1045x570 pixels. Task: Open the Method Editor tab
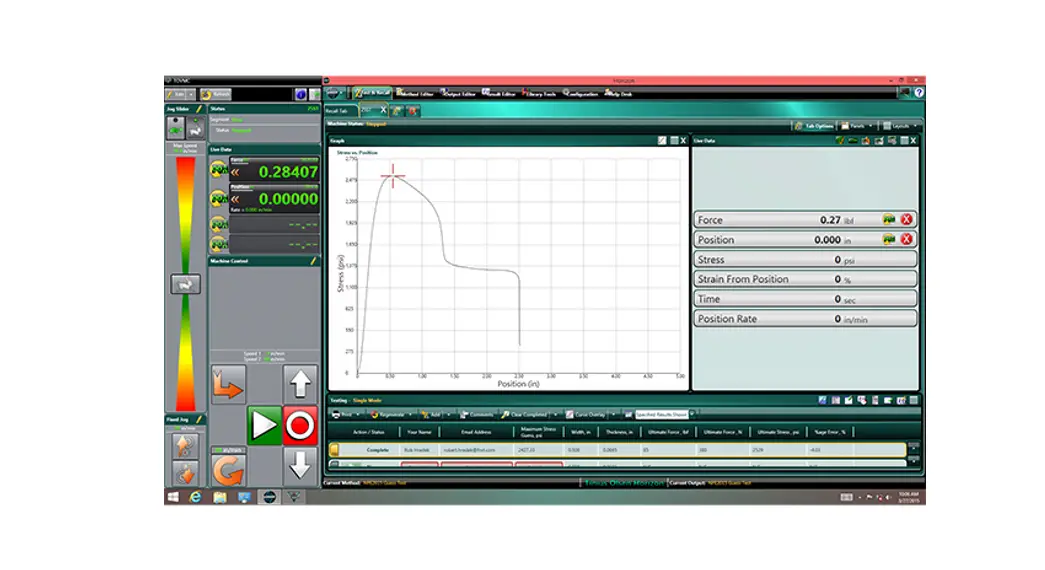tap(415, 93)
